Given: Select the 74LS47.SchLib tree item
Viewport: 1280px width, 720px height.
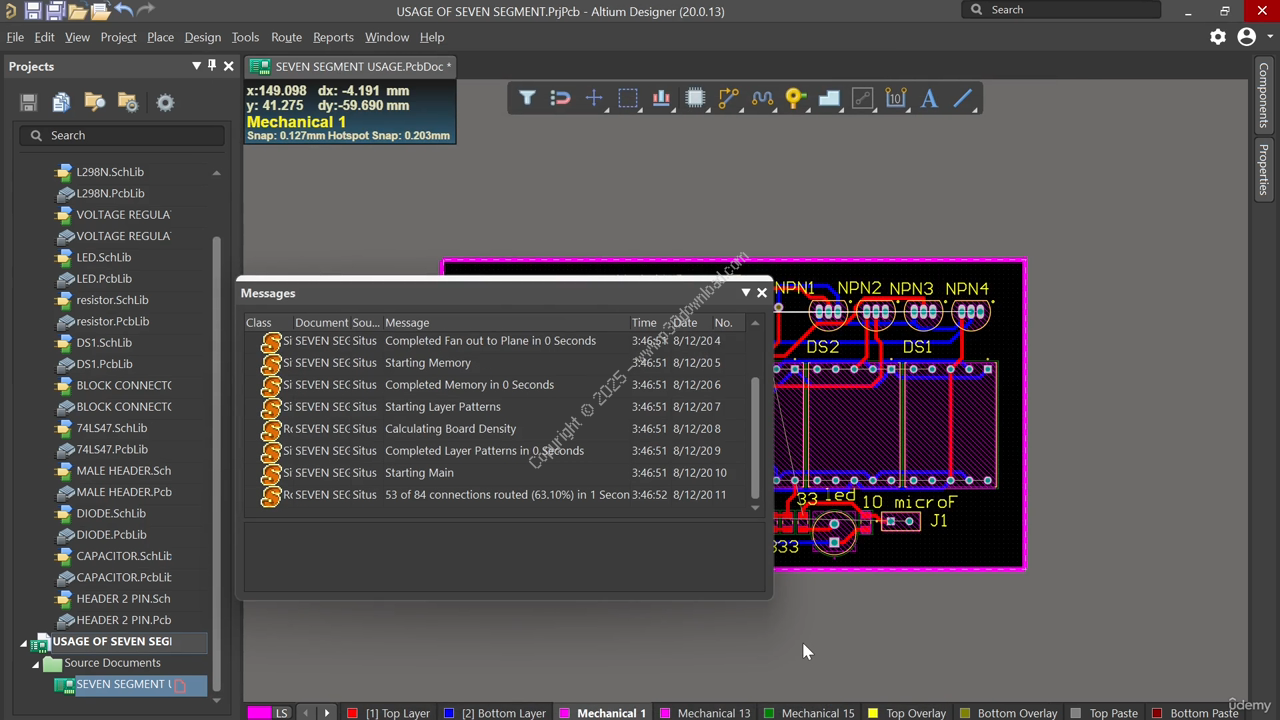Looking at the screenshot, I should 111,428.
